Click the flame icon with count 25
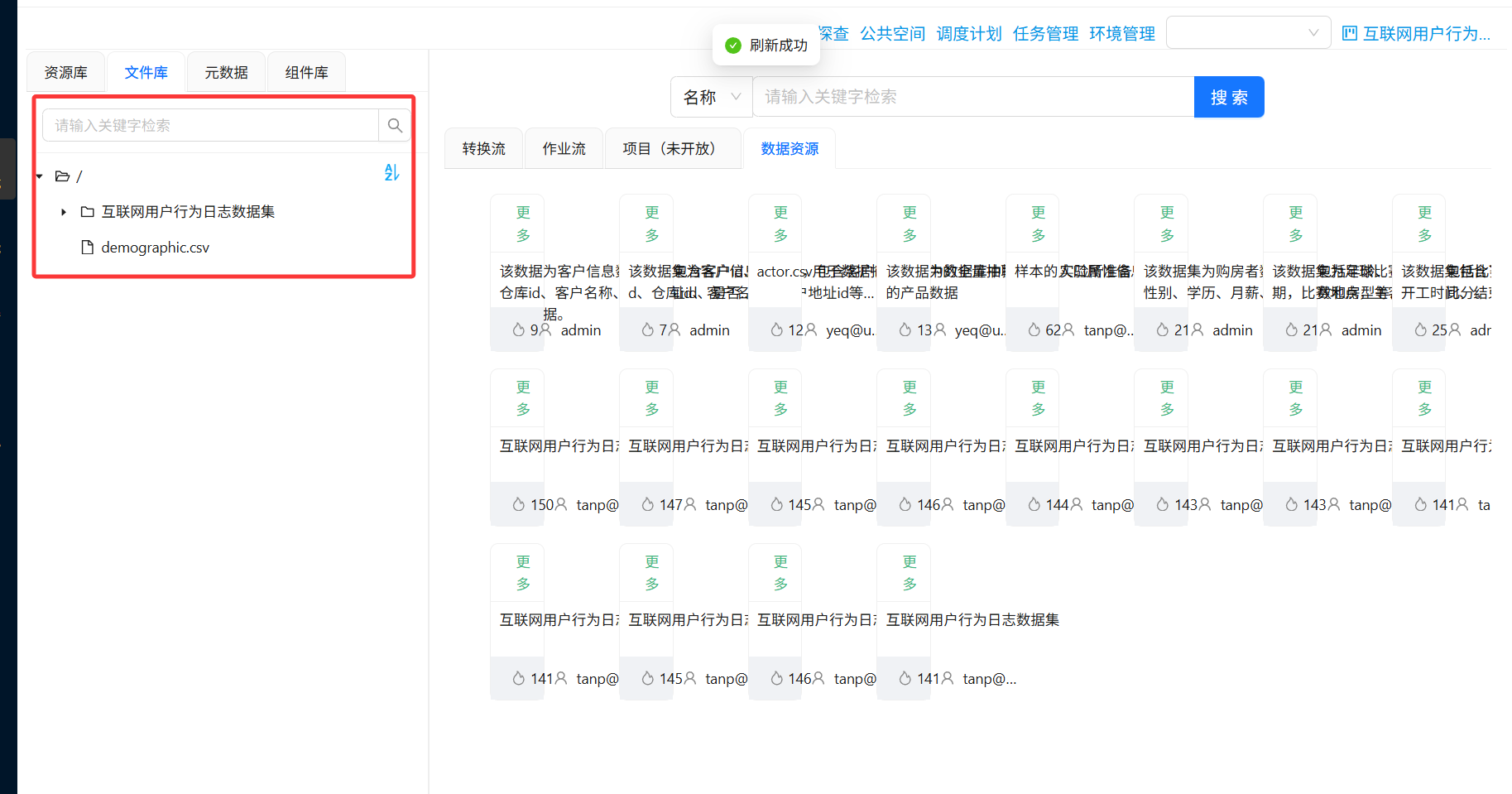This screenshot has height=794, width=1512. tap(1421, 330)
